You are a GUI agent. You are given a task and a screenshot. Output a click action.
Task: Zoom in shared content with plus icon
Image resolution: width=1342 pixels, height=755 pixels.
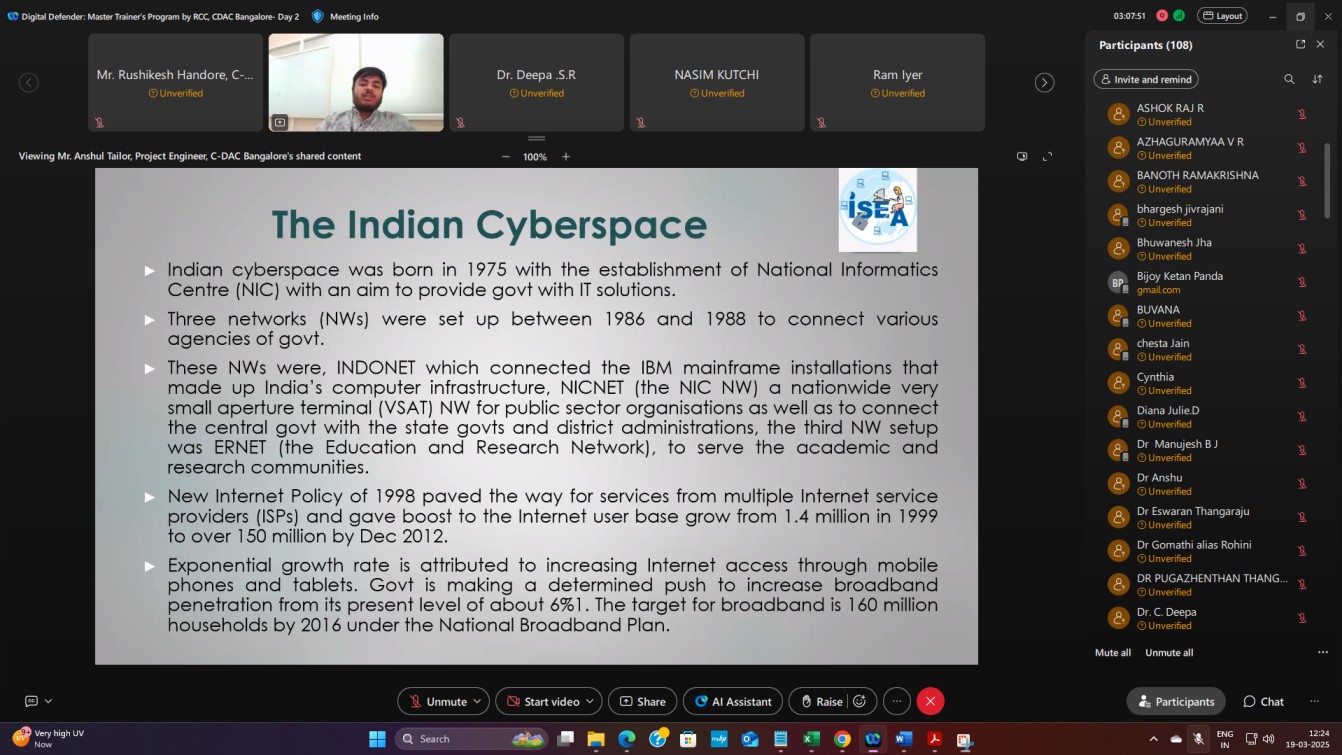(x=566, y=157)
